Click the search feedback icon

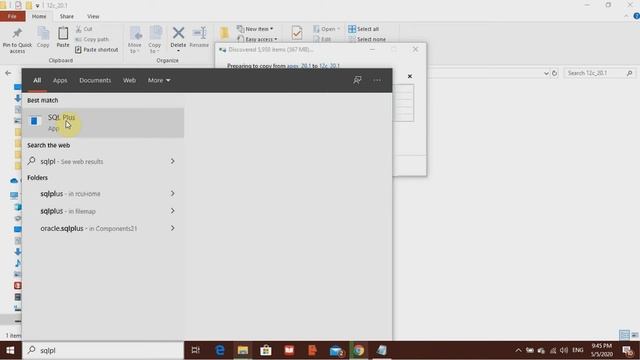(357, 80)
